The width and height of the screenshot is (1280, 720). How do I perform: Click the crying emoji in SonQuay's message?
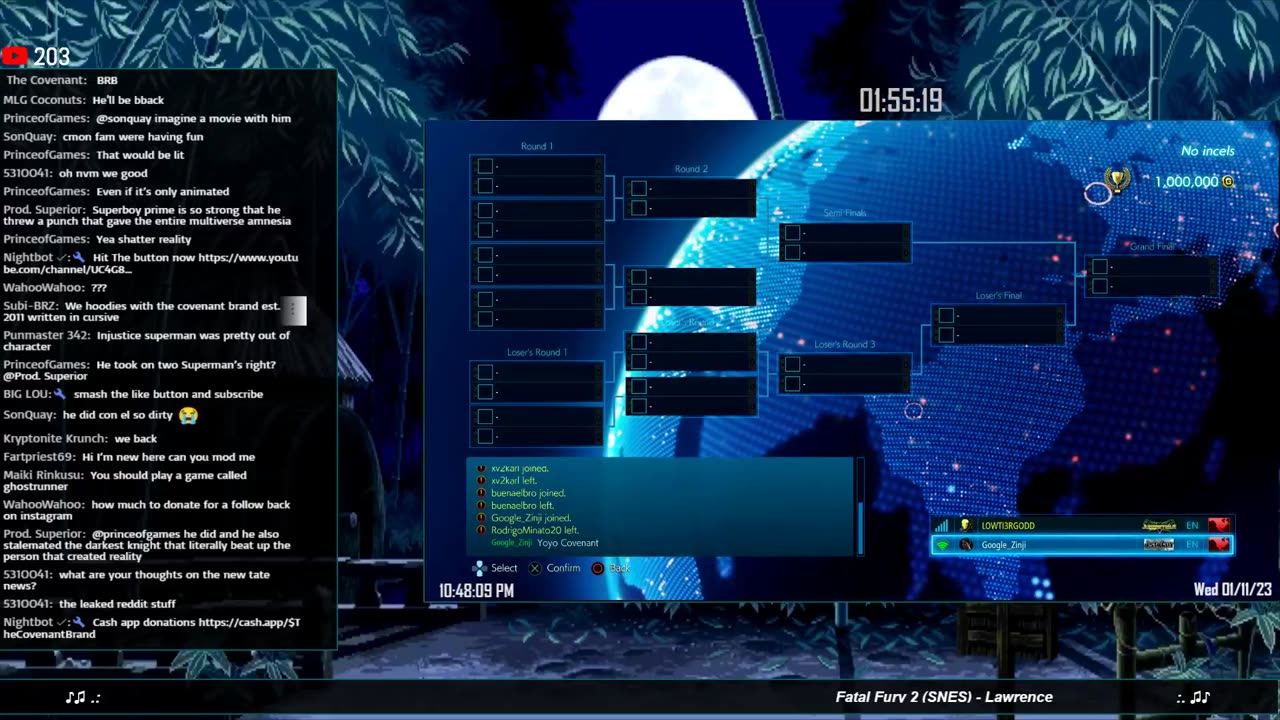188,415
